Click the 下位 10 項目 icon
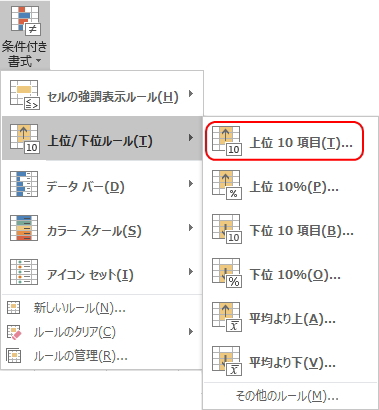This screenshot has height=410, width=379. pos(227,229)
